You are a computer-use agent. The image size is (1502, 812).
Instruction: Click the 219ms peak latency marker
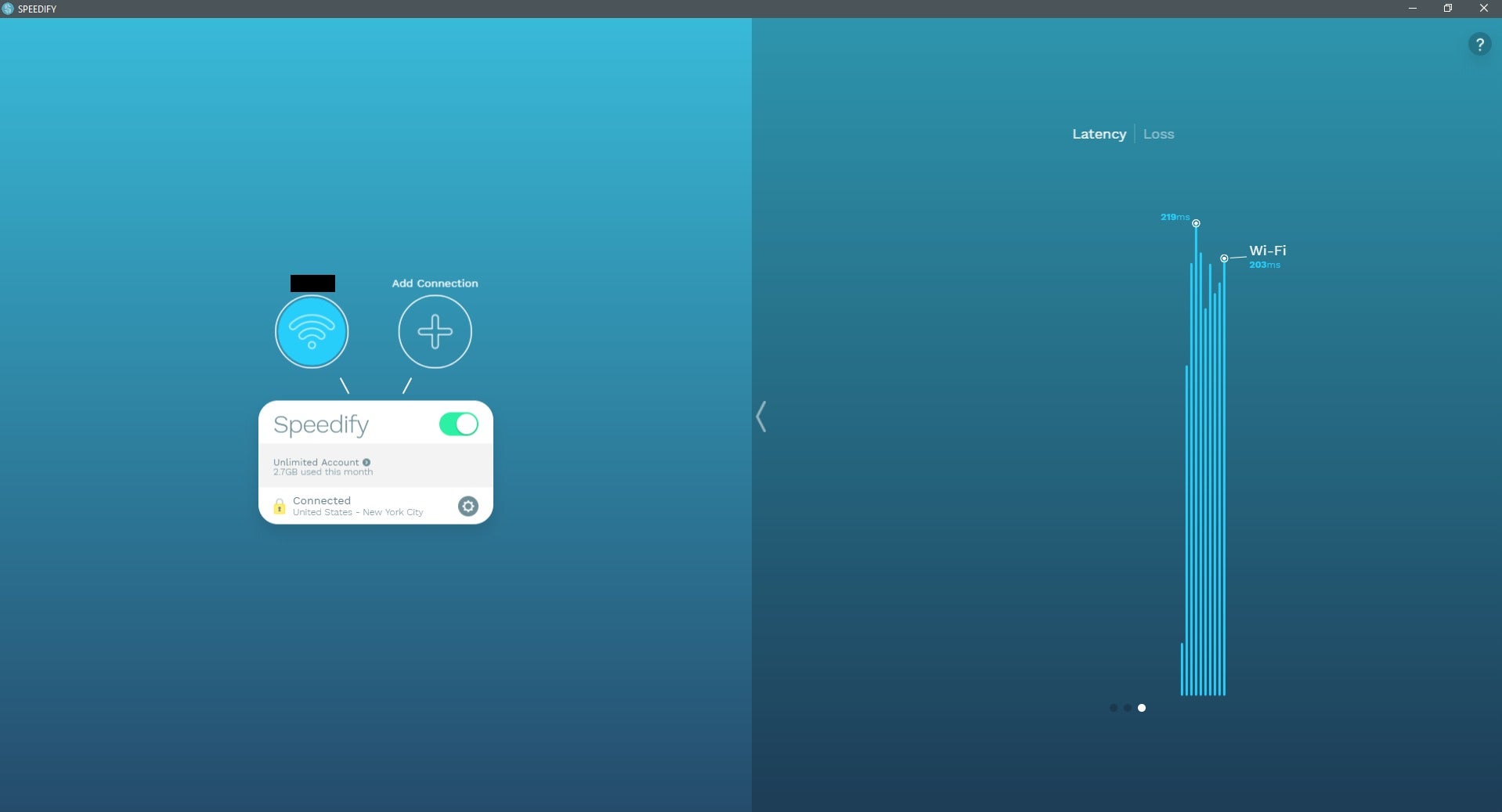coord(1196,223)
